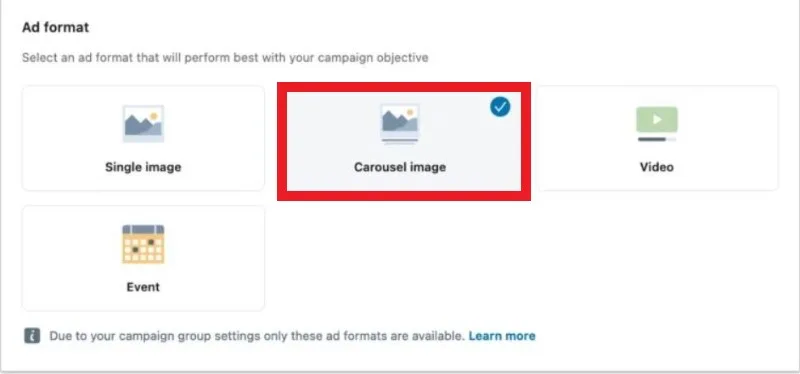Click the green Video play icon
Screen dimensions: 800x374
[x=657, y=120]
